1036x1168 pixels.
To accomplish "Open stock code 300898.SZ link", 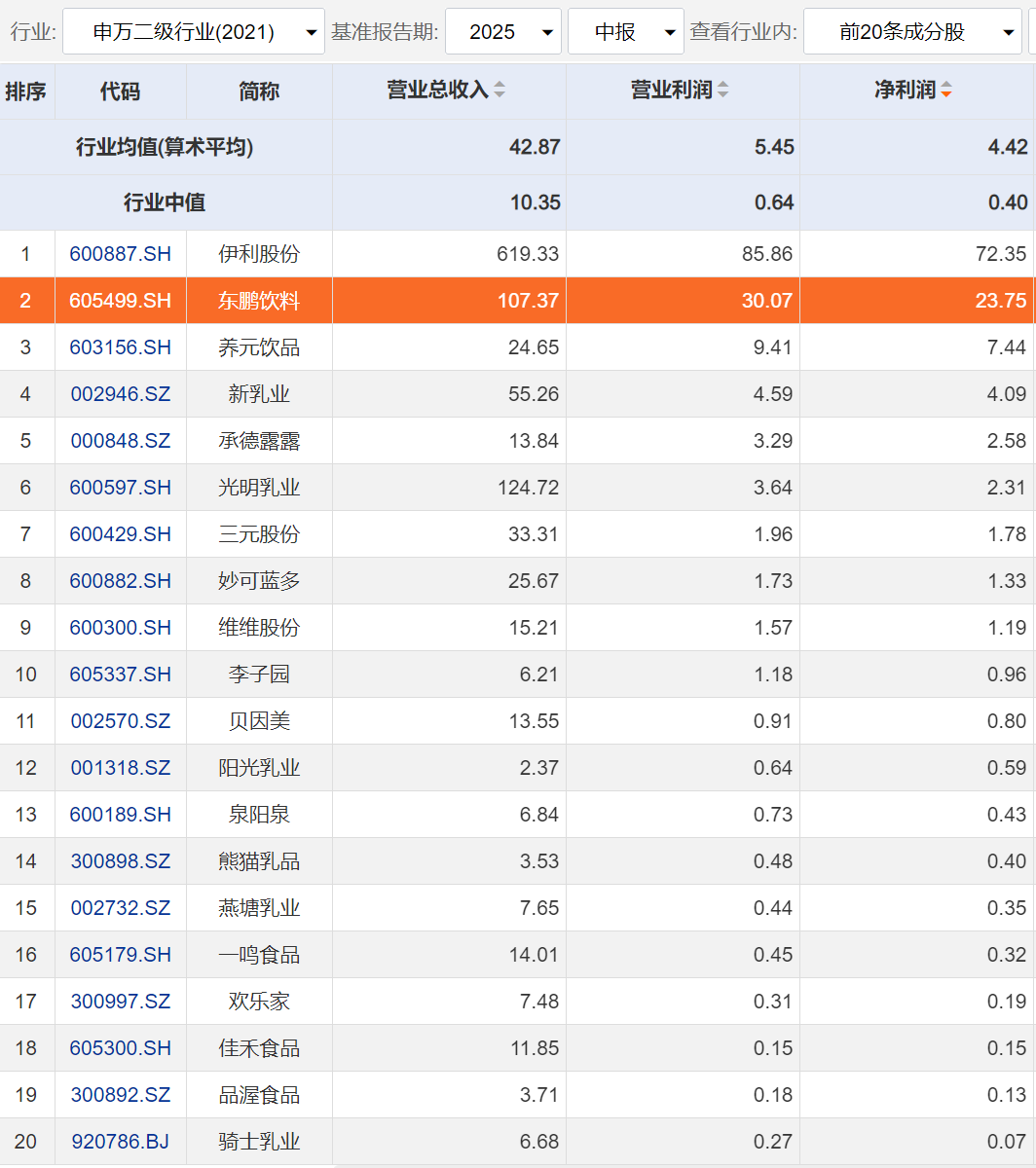I will point(121,861).
